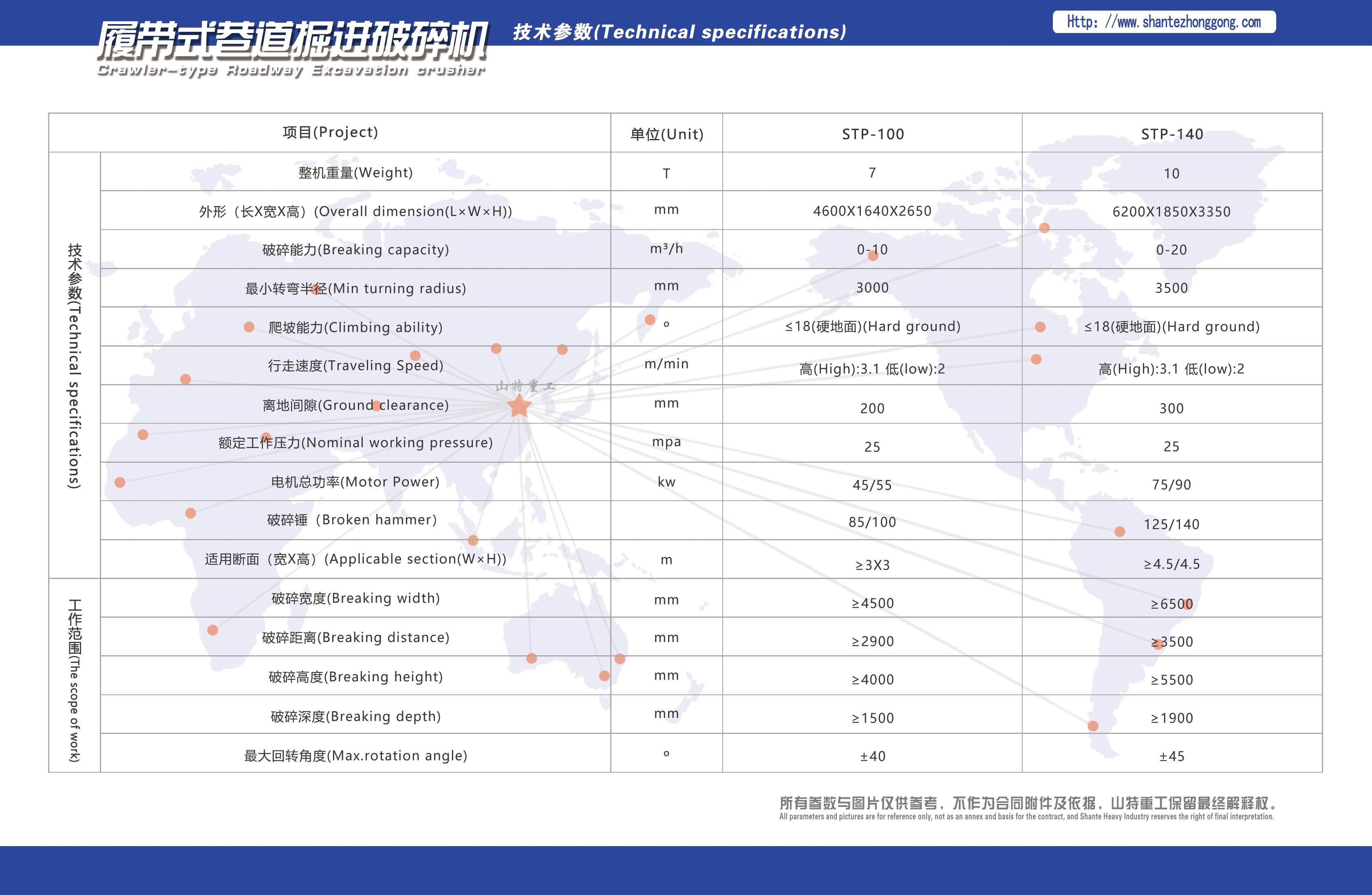This screenshot has height=895, width=1372.
Task: Click the Min turning radius 3000 value
Action: point(871,288)
